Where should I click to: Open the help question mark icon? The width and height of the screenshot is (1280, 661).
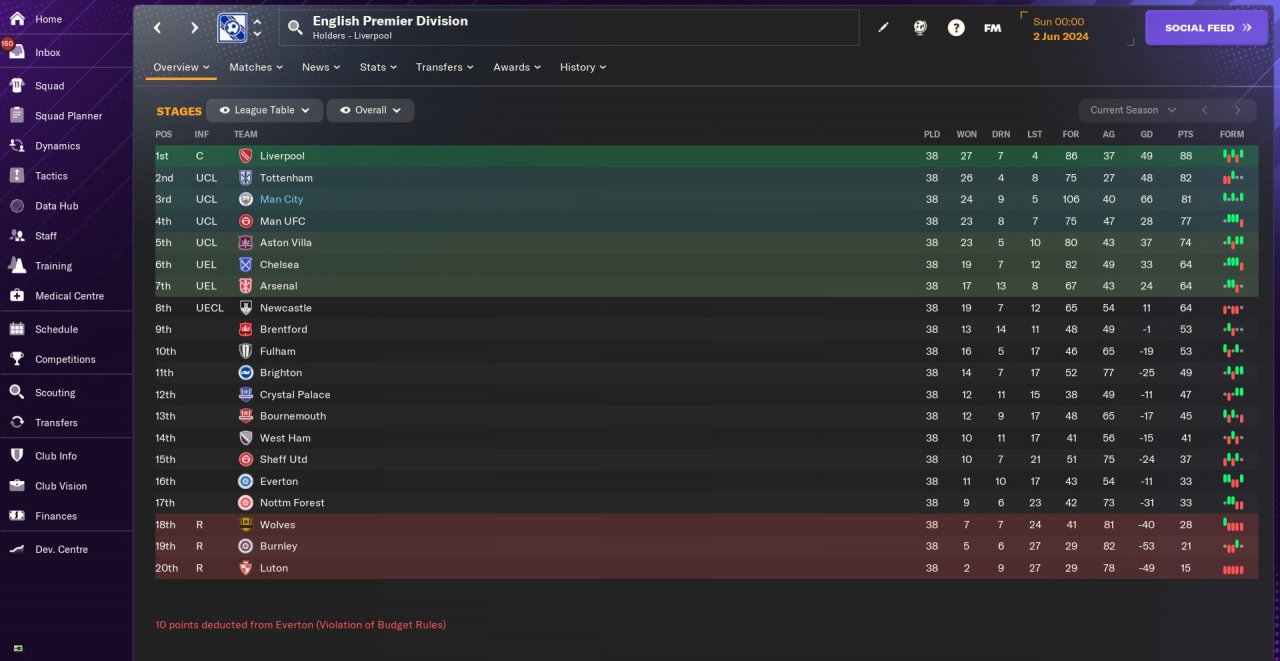coord(956,28)
